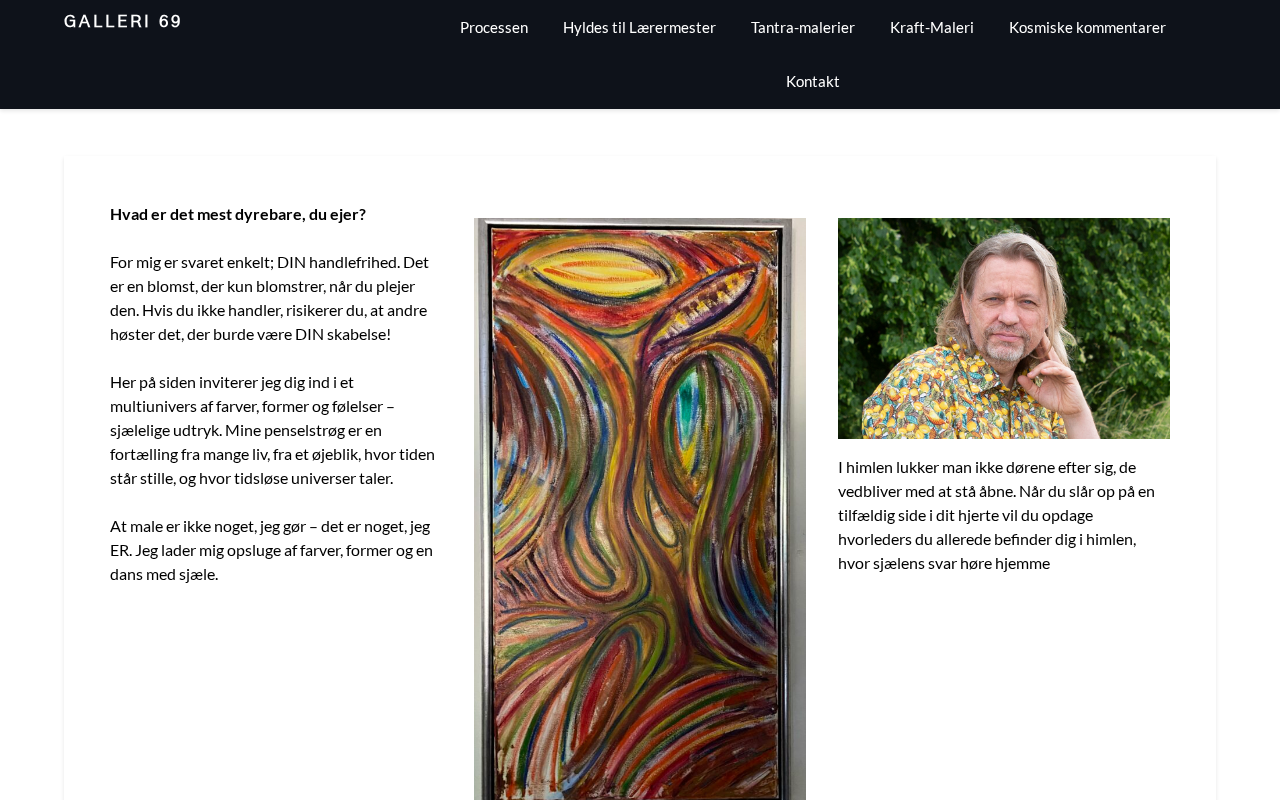1280x800 pixels.
Task: Click the portrait photo of the artist
Action: 1004,328
